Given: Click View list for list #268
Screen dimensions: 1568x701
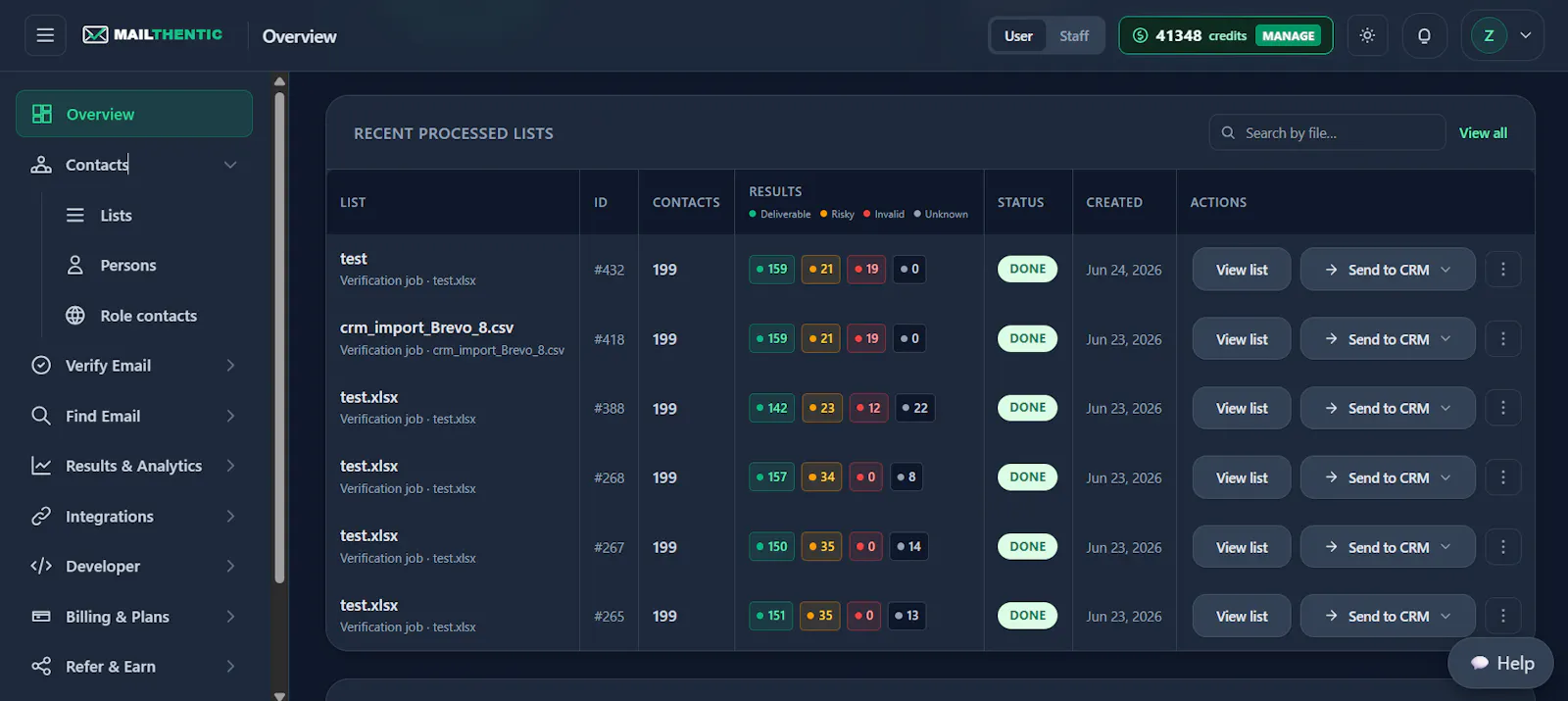Looking at the screenshot, I should pos(1242,477).
